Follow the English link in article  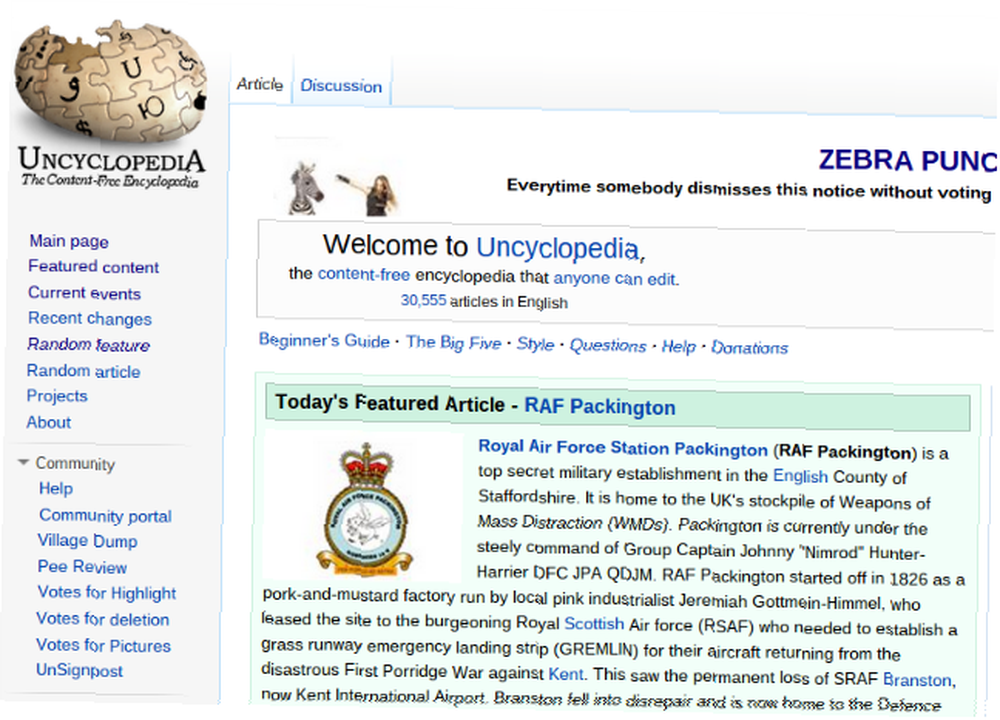pos(800,476)
